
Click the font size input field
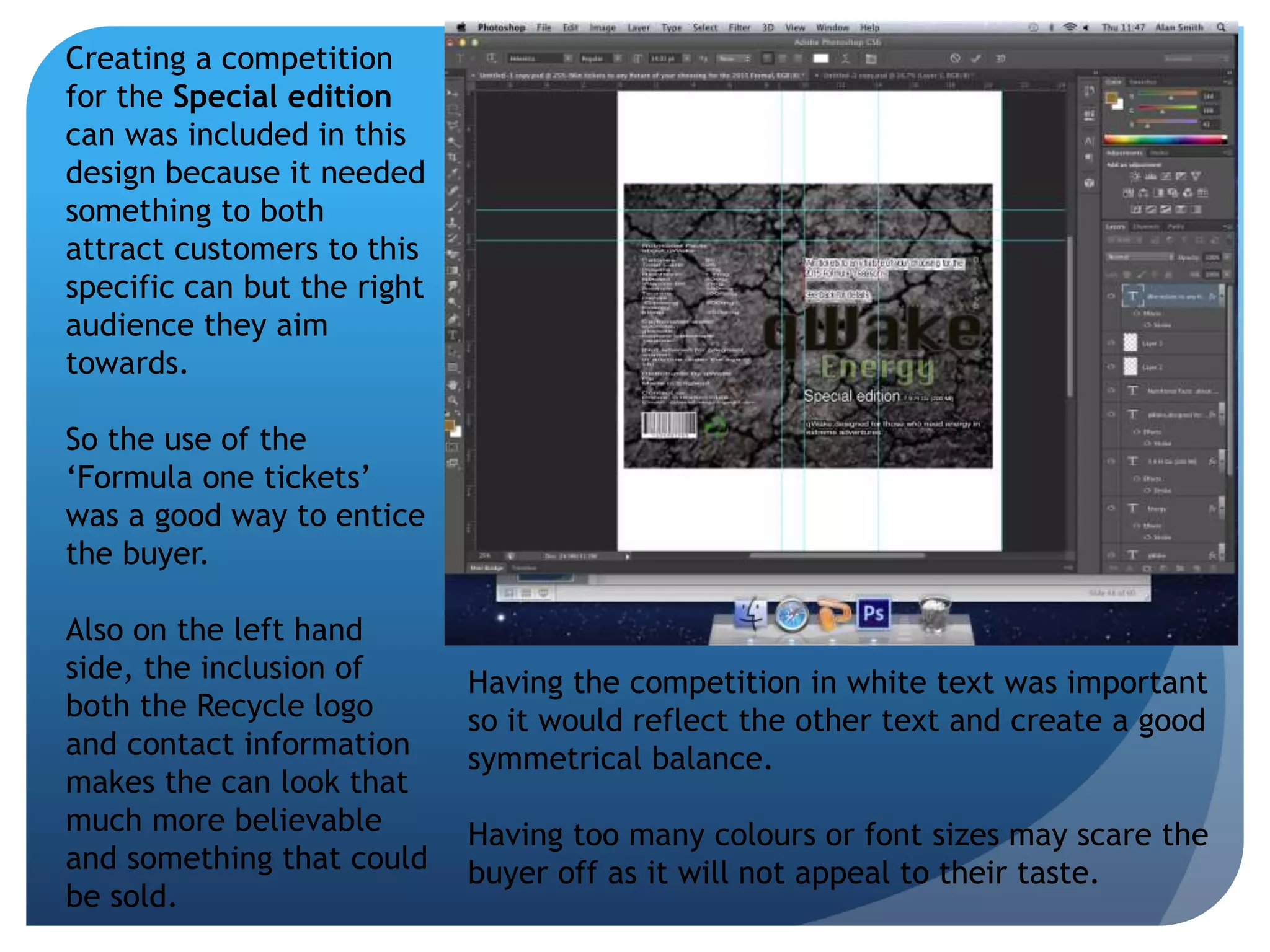(664, 58)
